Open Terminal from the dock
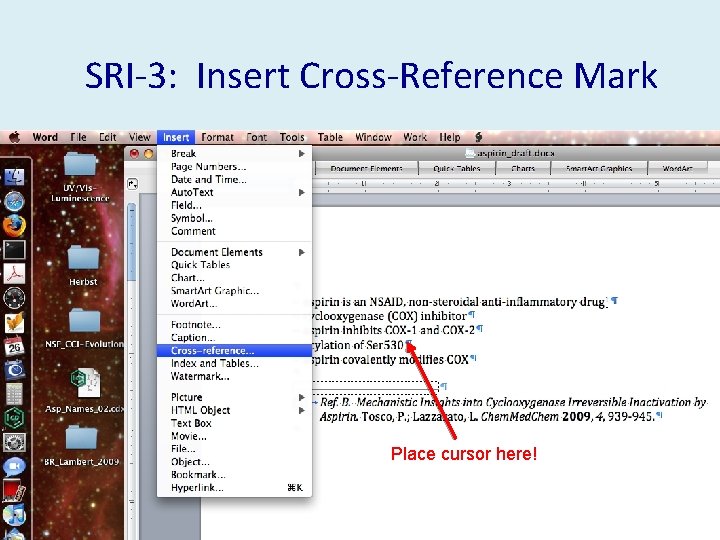This screenshot has width=720, height=540. (14, 250)
